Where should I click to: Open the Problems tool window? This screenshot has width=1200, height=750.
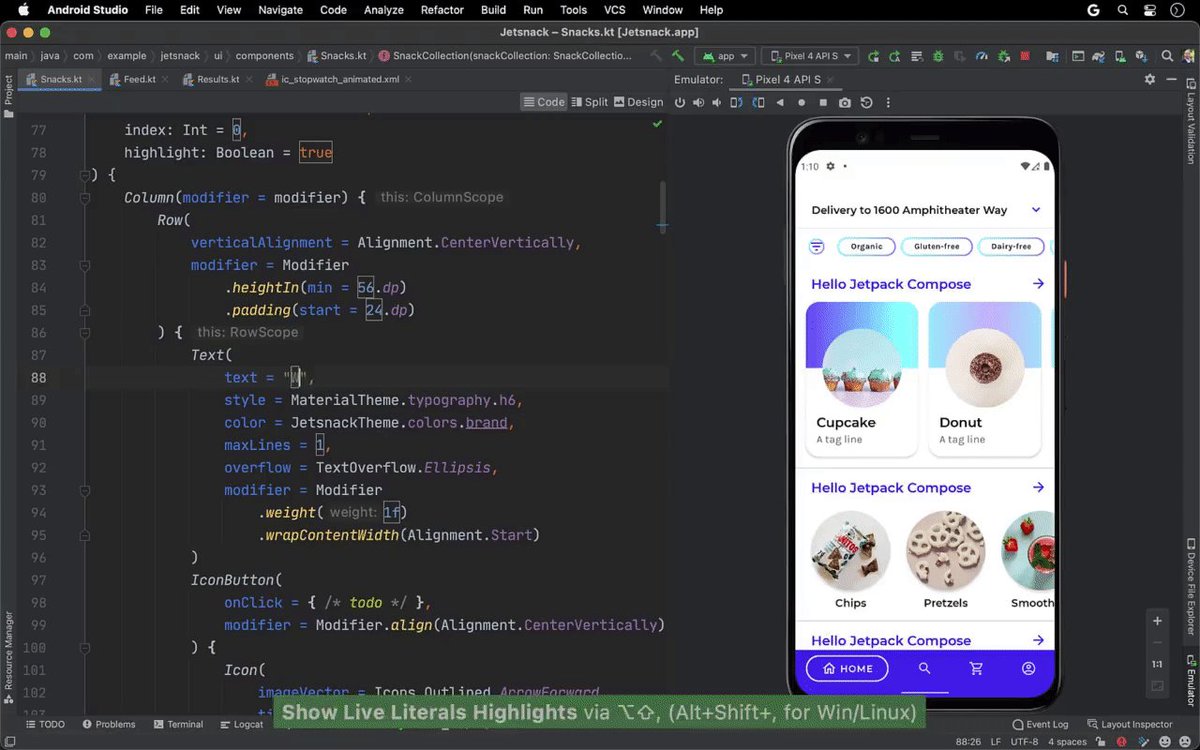(109, 724)
